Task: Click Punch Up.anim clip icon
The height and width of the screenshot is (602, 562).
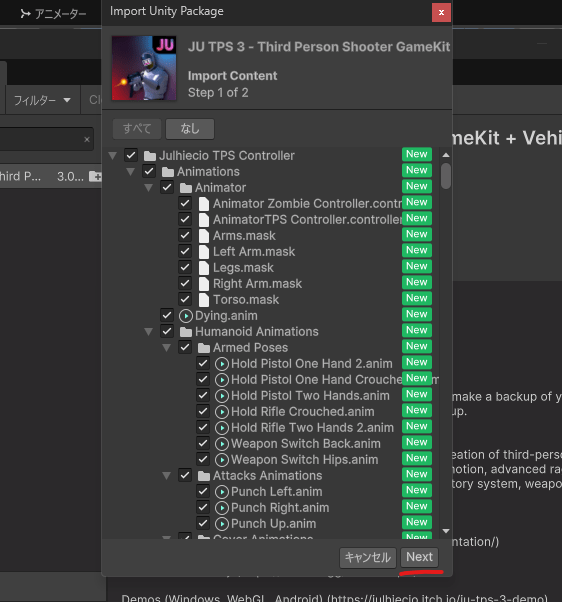Action: tap(222, 524)
